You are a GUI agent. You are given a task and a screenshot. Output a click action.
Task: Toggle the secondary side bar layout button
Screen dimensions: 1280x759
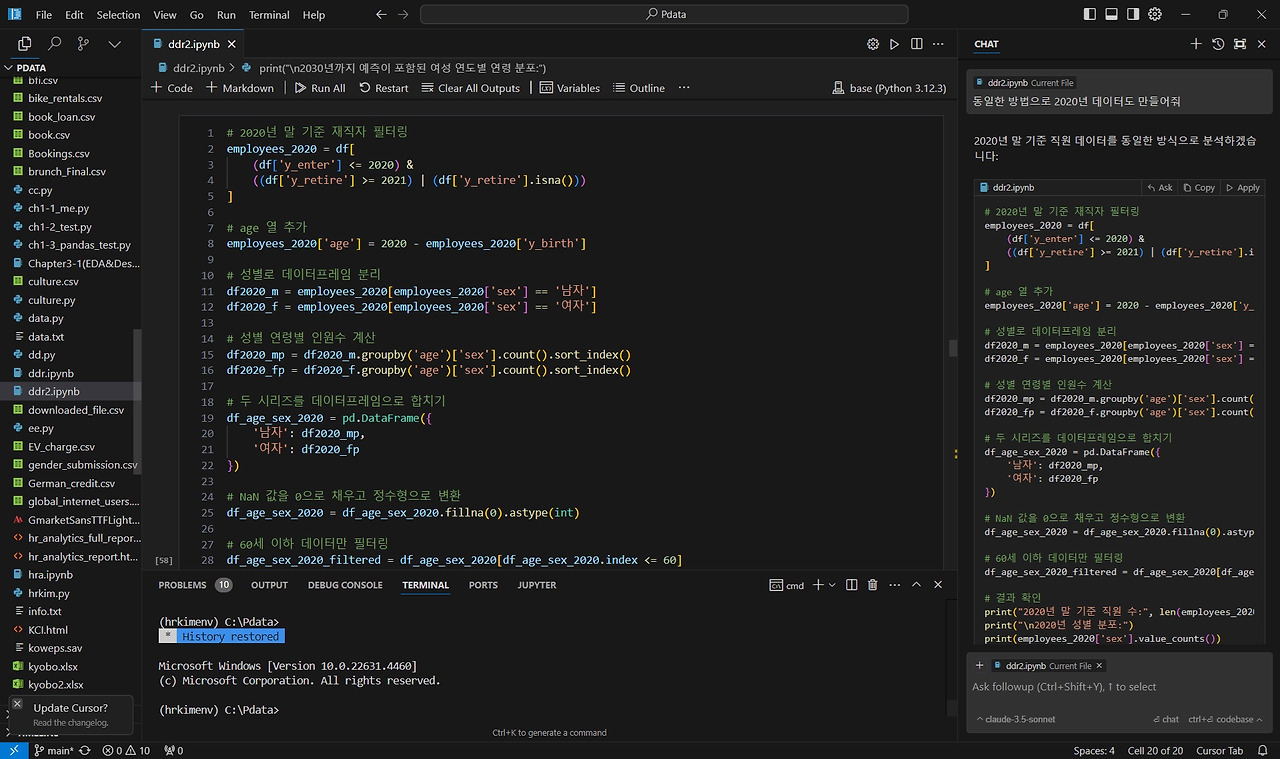(x=1133, y=15)
